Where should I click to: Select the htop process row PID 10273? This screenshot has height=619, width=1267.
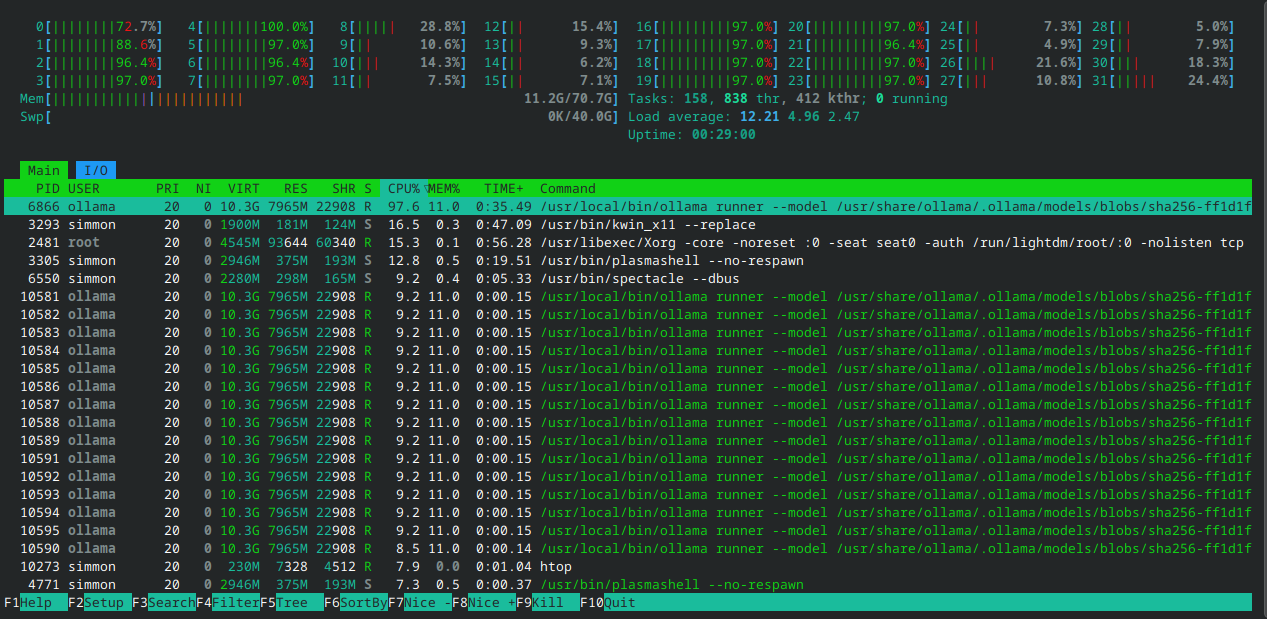[x=628, y=566]
